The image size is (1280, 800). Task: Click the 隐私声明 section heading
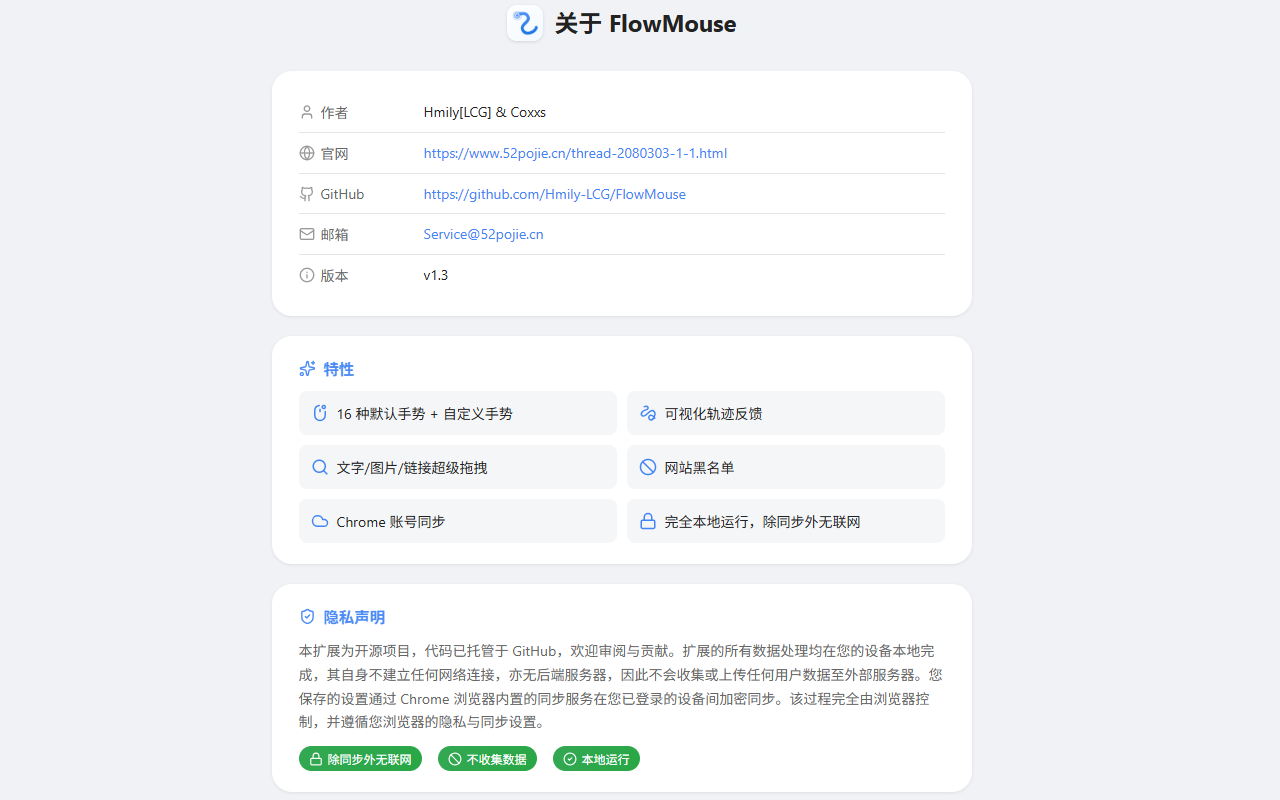(354, 617)
